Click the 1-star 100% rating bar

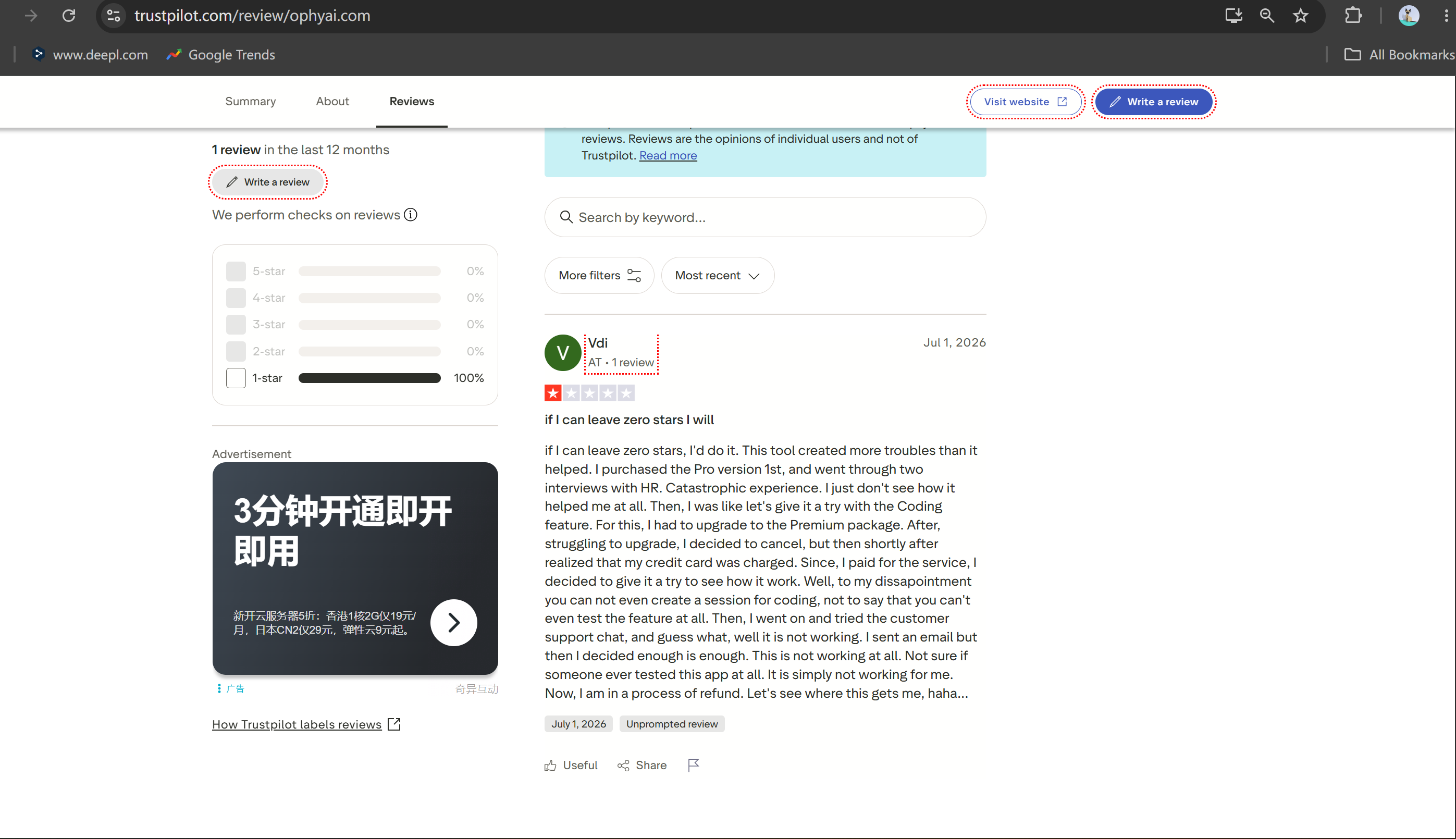tap(369, 378)
